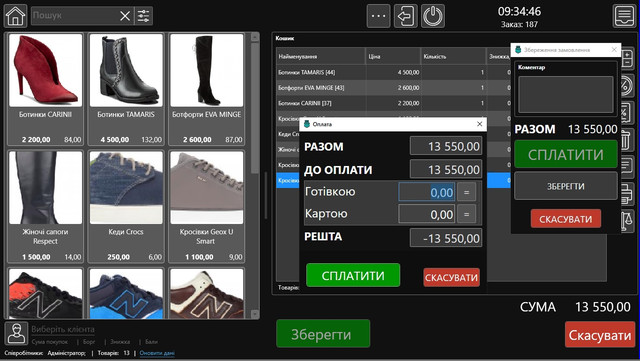Viewport: 640px width, 361px height.
Task: Clear the search field with X
Action: pyautogui.click(x=125, y=16)
